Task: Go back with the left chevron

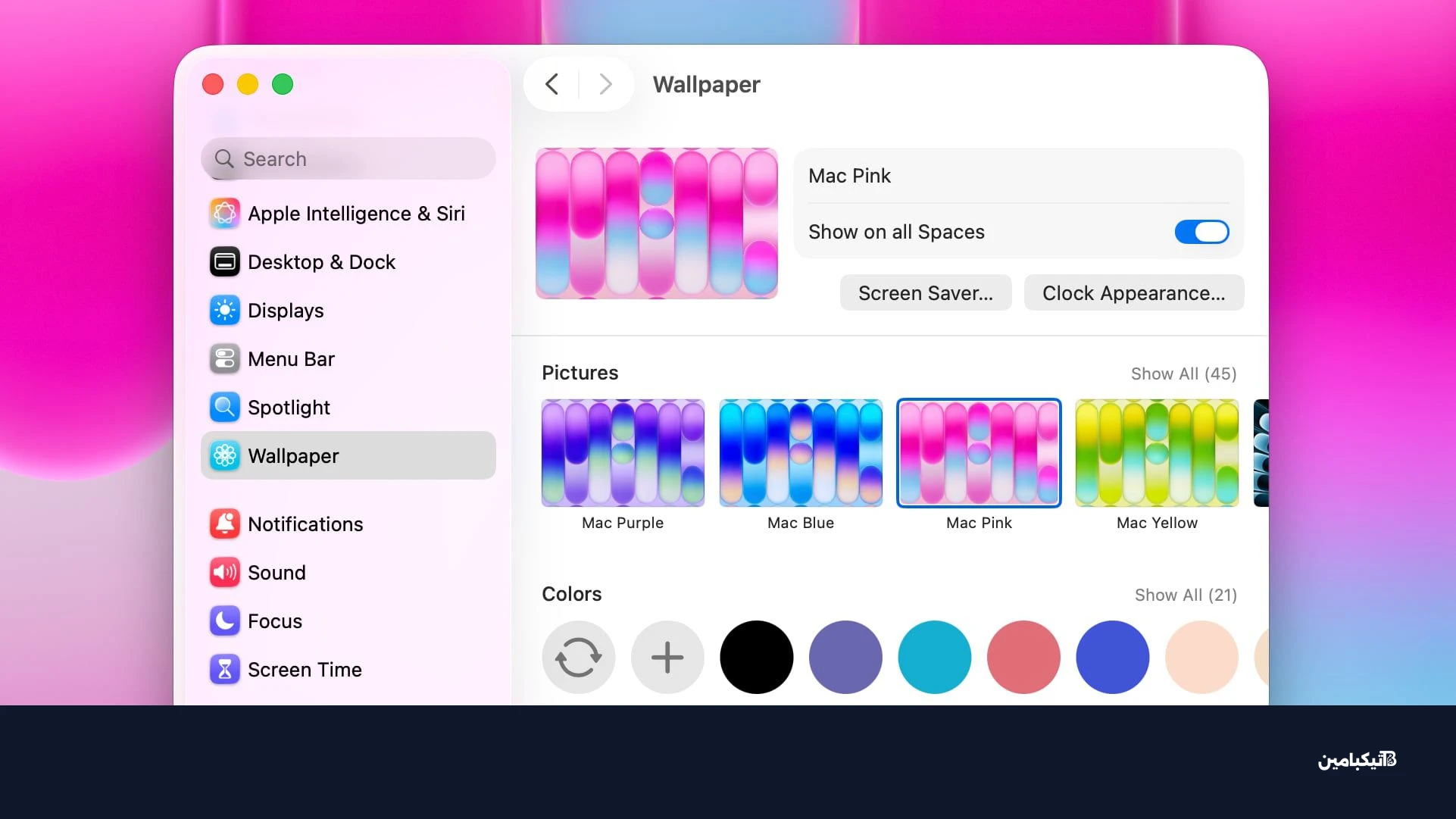Action: click(552, 84)
